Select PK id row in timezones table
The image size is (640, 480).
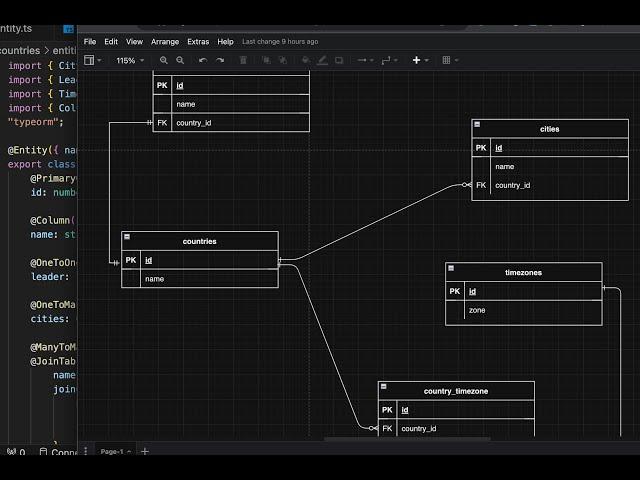tap(523, 291)
